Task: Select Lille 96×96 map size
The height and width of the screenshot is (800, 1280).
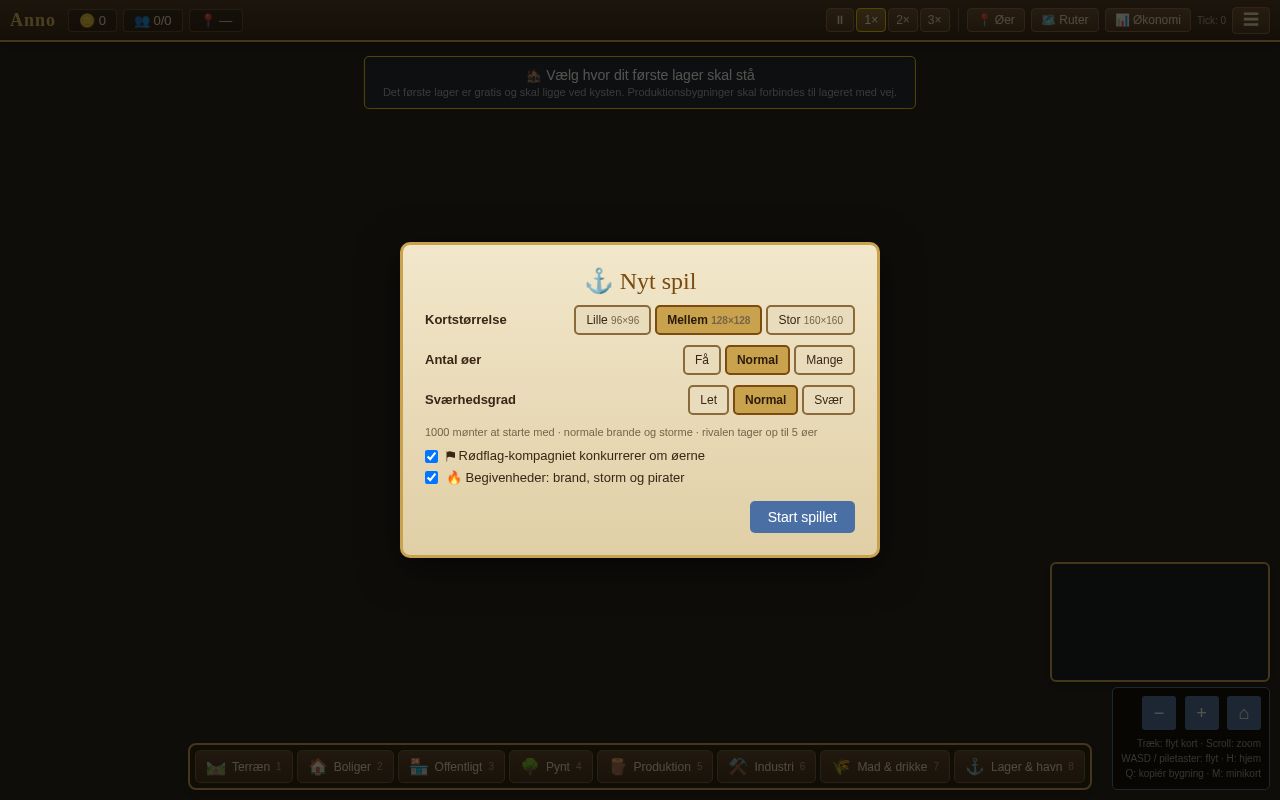Action: point(613,320)
